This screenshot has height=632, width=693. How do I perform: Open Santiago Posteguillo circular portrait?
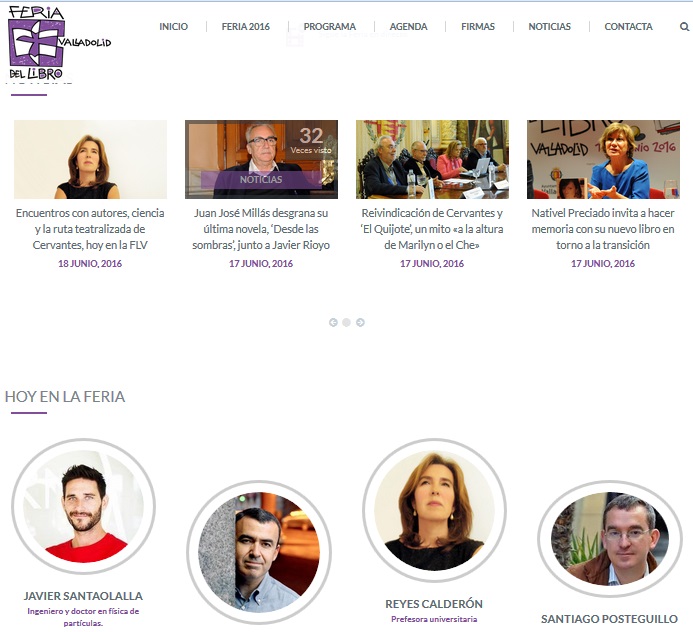610,539
